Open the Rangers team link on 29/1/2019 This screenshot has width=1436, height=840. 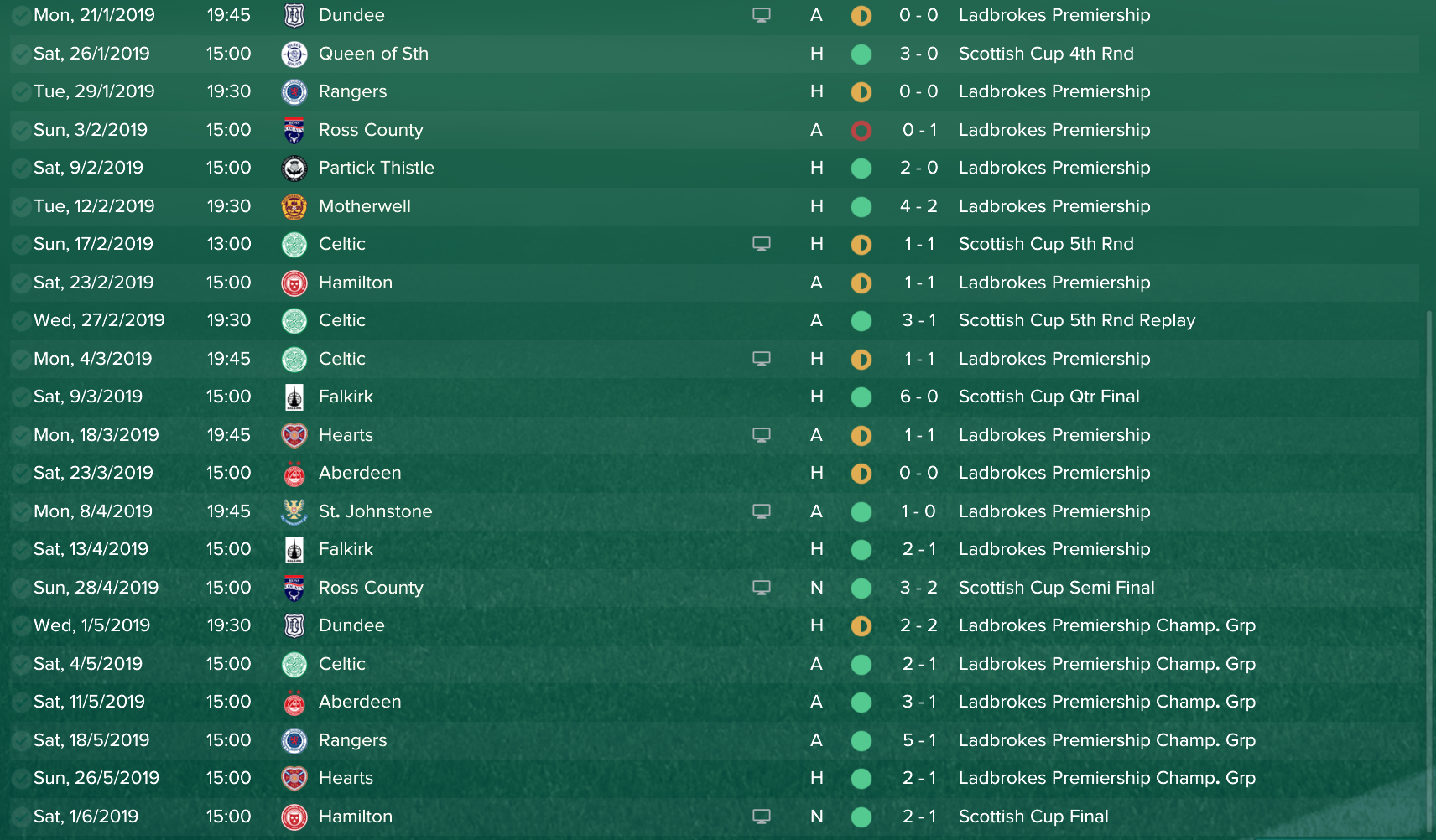click(x=352, y=91)
